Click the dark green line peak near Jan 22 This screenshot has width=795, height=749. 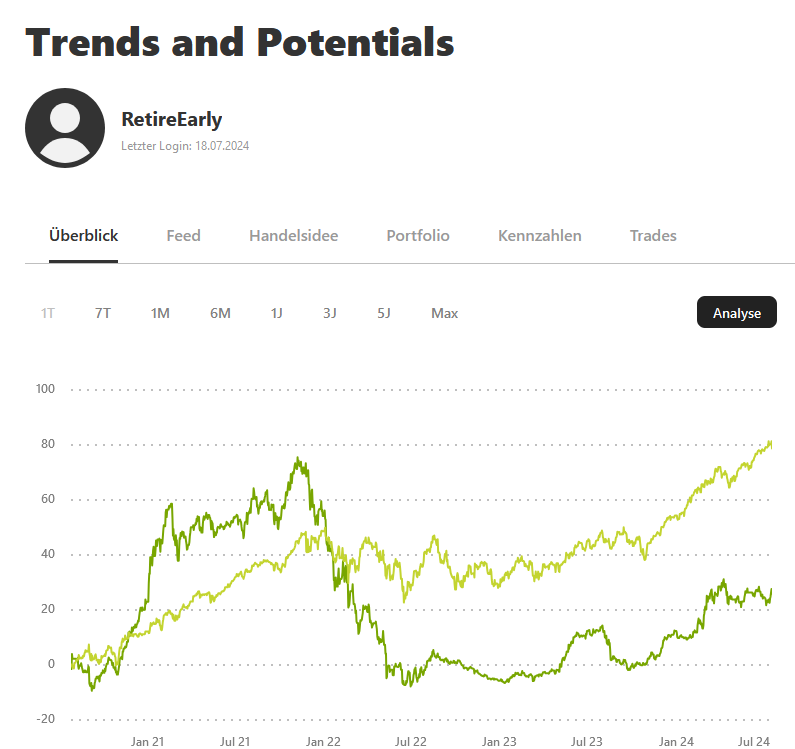click(x=298, y=460)
